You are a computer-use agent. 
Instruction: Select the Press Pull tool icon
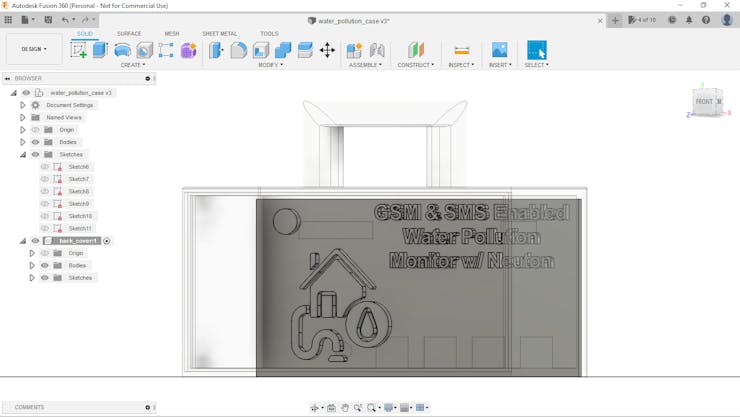[x=216, y=50]
